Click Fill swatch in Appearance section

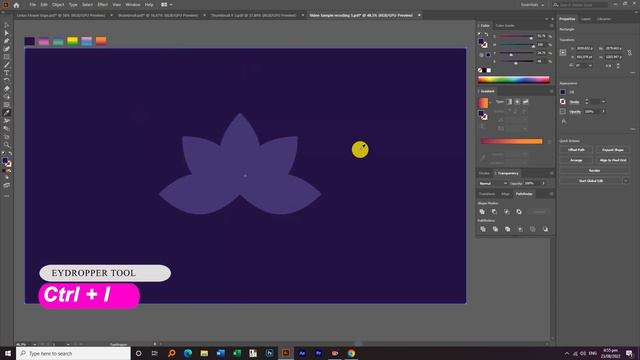point(563,92)
